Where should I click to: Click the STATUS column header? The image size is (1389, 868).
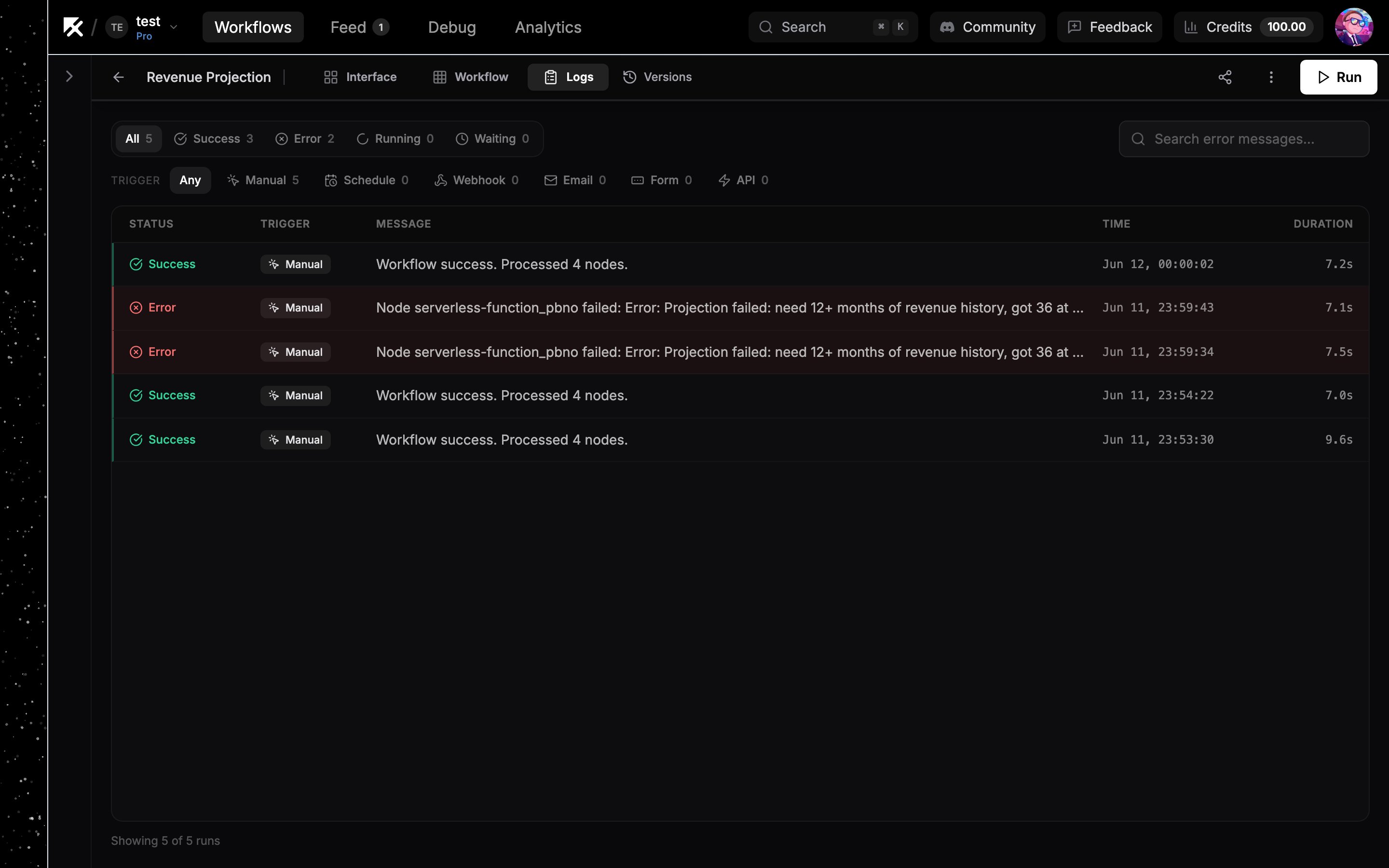151,224
